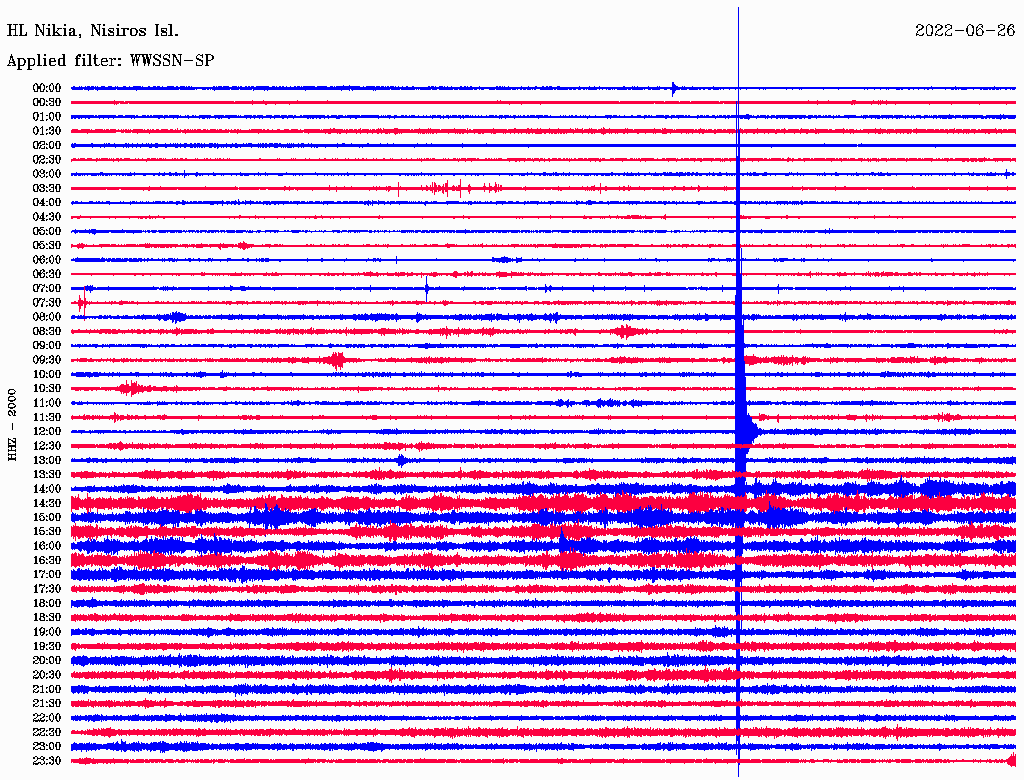Viewport: 1024px width, 780px height.
Task: Click the narrow spike on the 07:00 trace
Action: 427,288
